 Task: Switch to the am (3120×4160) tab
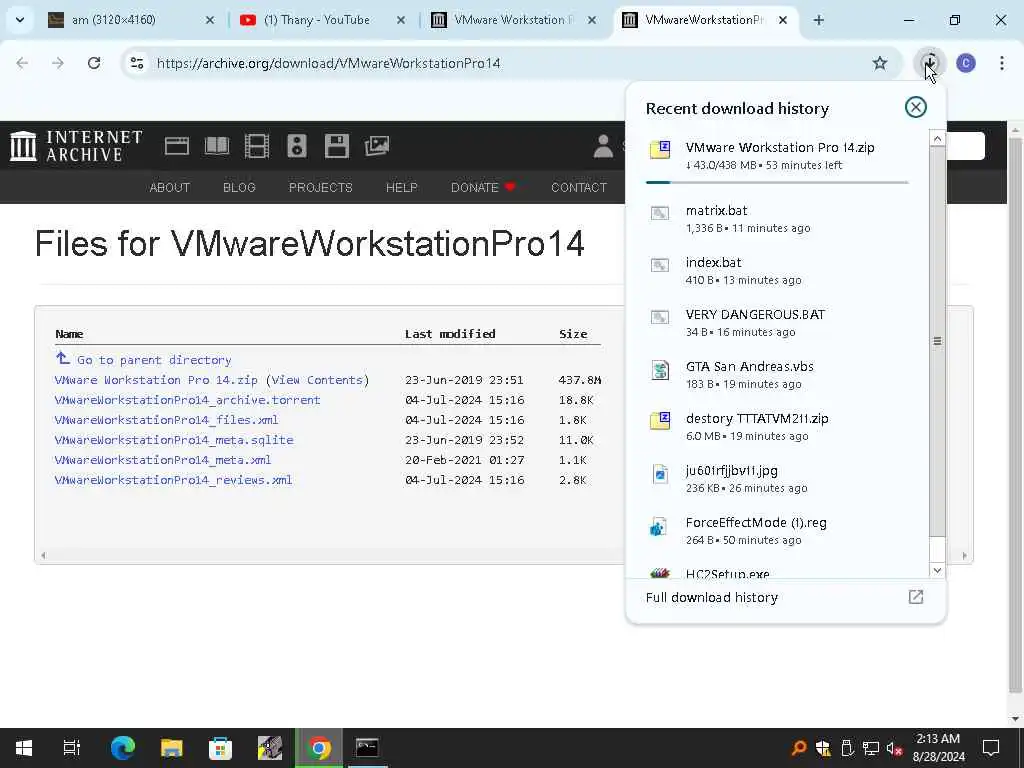(x=131, y=20)
